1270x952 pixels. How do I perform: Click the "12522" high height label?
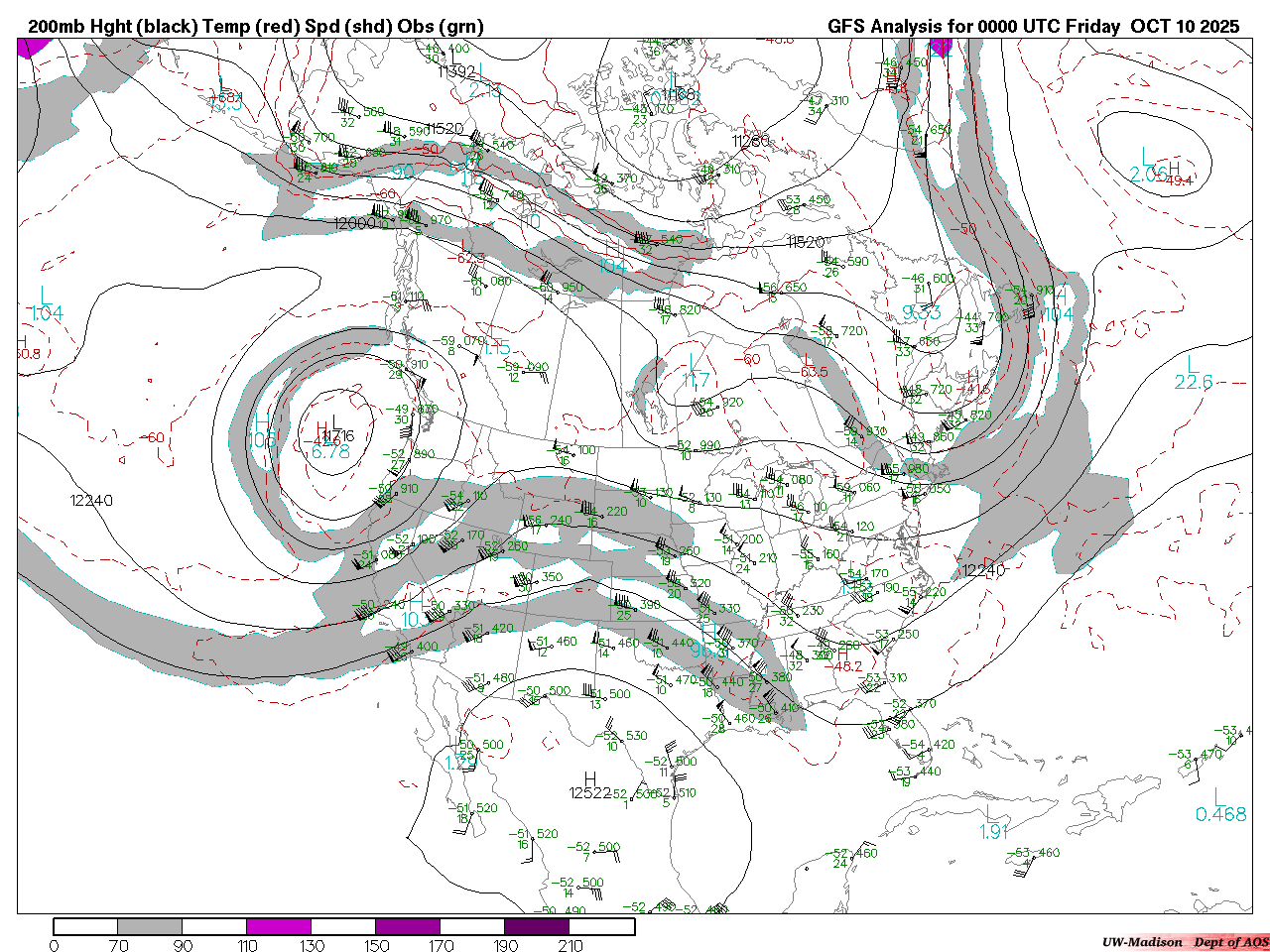point(590,793)
